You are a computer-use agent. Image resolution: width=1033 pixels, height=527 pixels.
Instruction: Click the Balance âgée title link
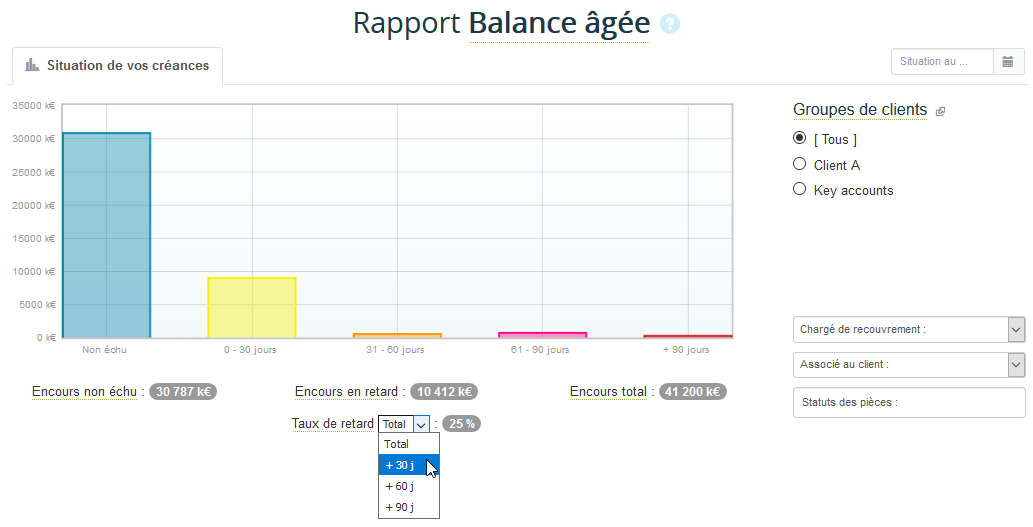pyautogui.click(x=559, y=23)
